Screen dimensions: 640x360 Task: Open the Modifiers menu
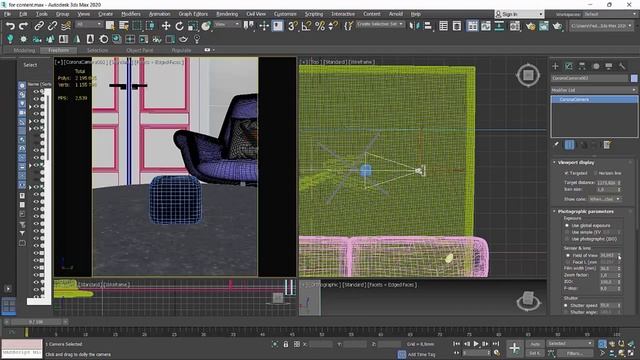[x=131, y=14]
